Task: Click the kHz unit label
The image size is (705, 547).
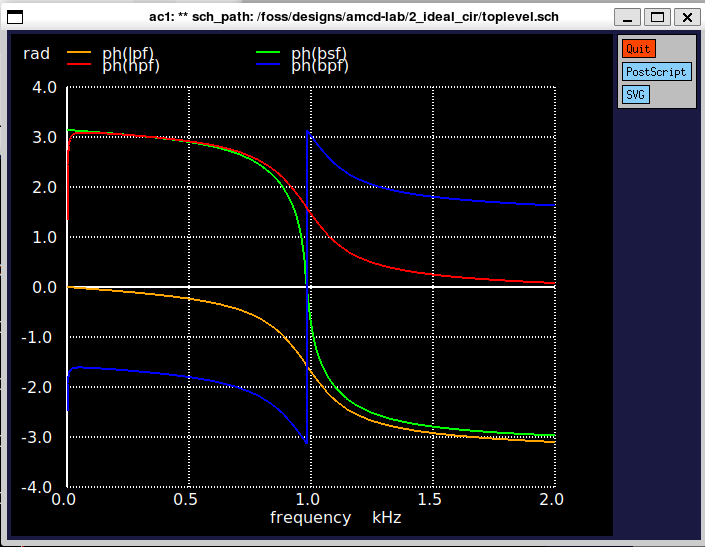Action: click(x=388, y=517)
